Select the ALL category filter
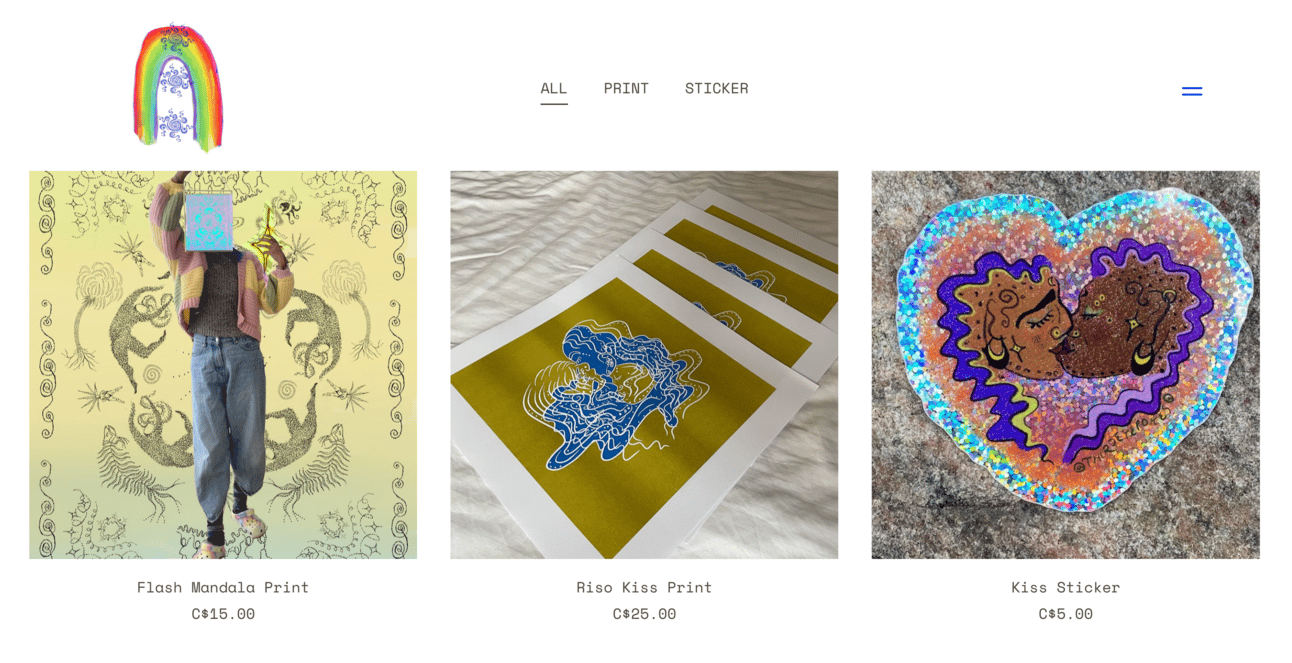The width and height of the screenshot is (1292, 663). [554, 88]
